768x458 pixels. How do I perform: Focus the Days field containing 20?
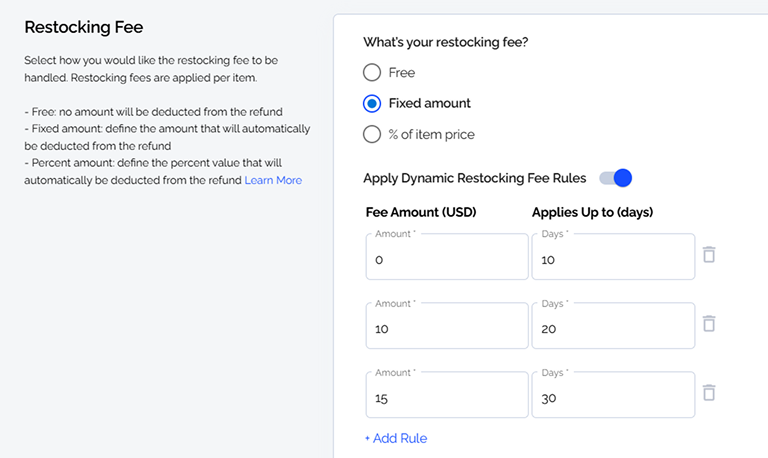point(613,326)
